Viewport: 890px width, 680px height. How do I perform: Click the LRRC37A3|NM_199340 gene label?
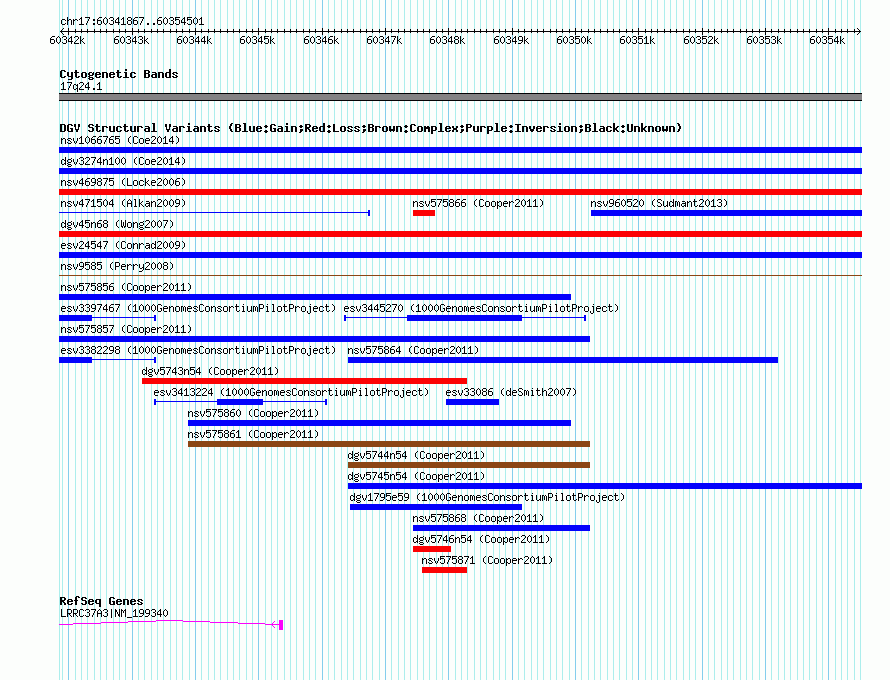click(114, 613)
